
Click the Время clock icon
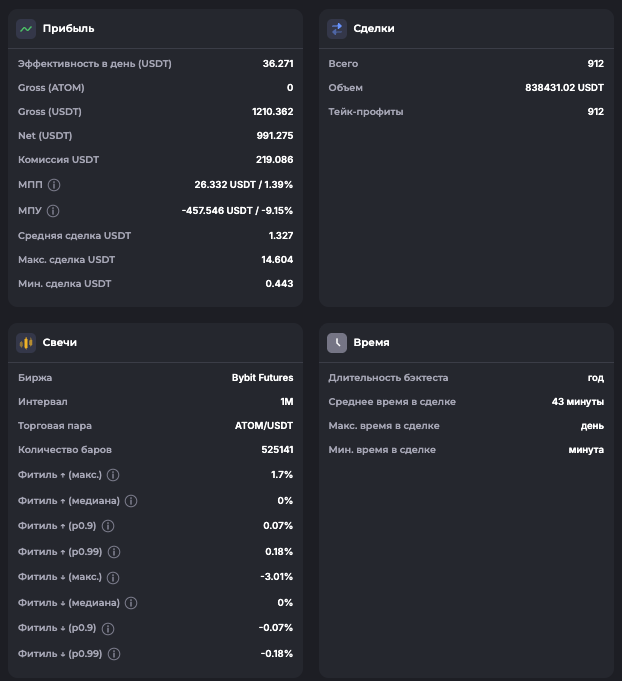337,343
